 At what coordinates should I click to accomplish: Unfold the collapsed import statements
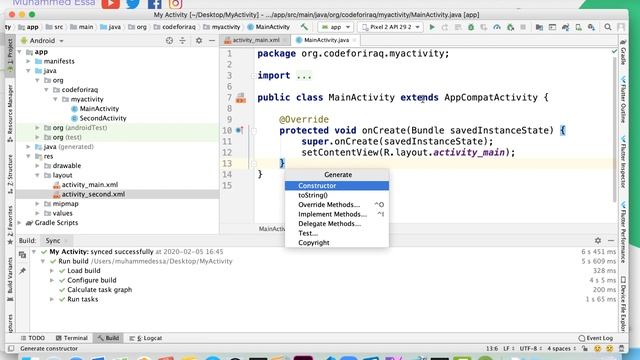[253, 76]
